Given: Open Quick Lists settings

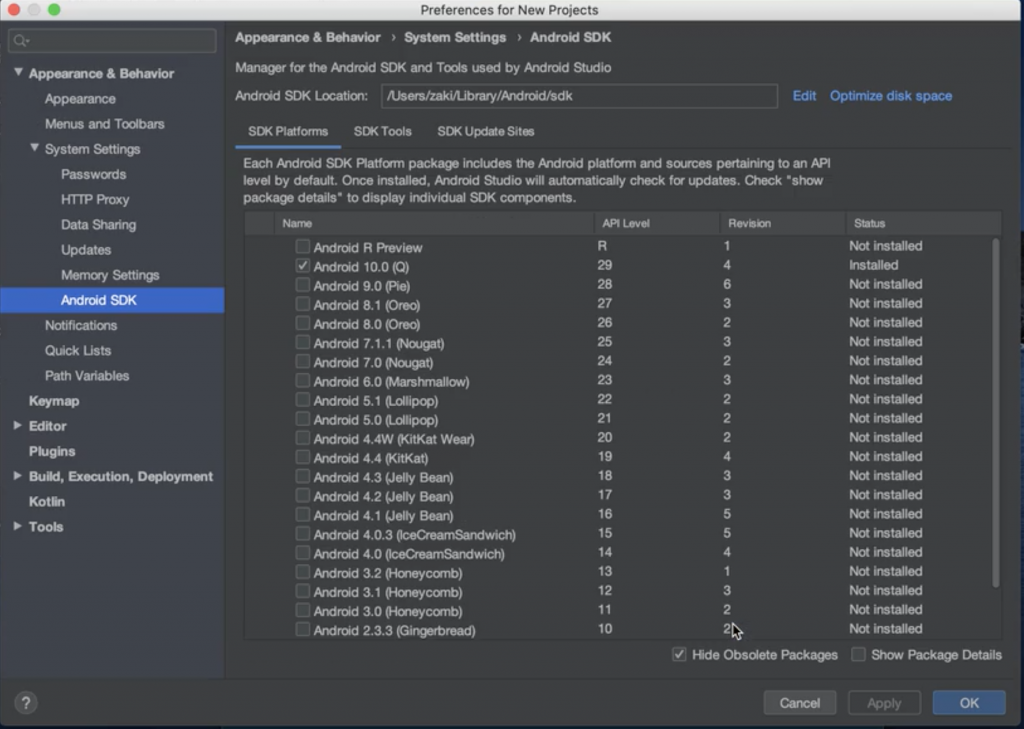Looking at the screenshot, I should [x=78, y=351].
